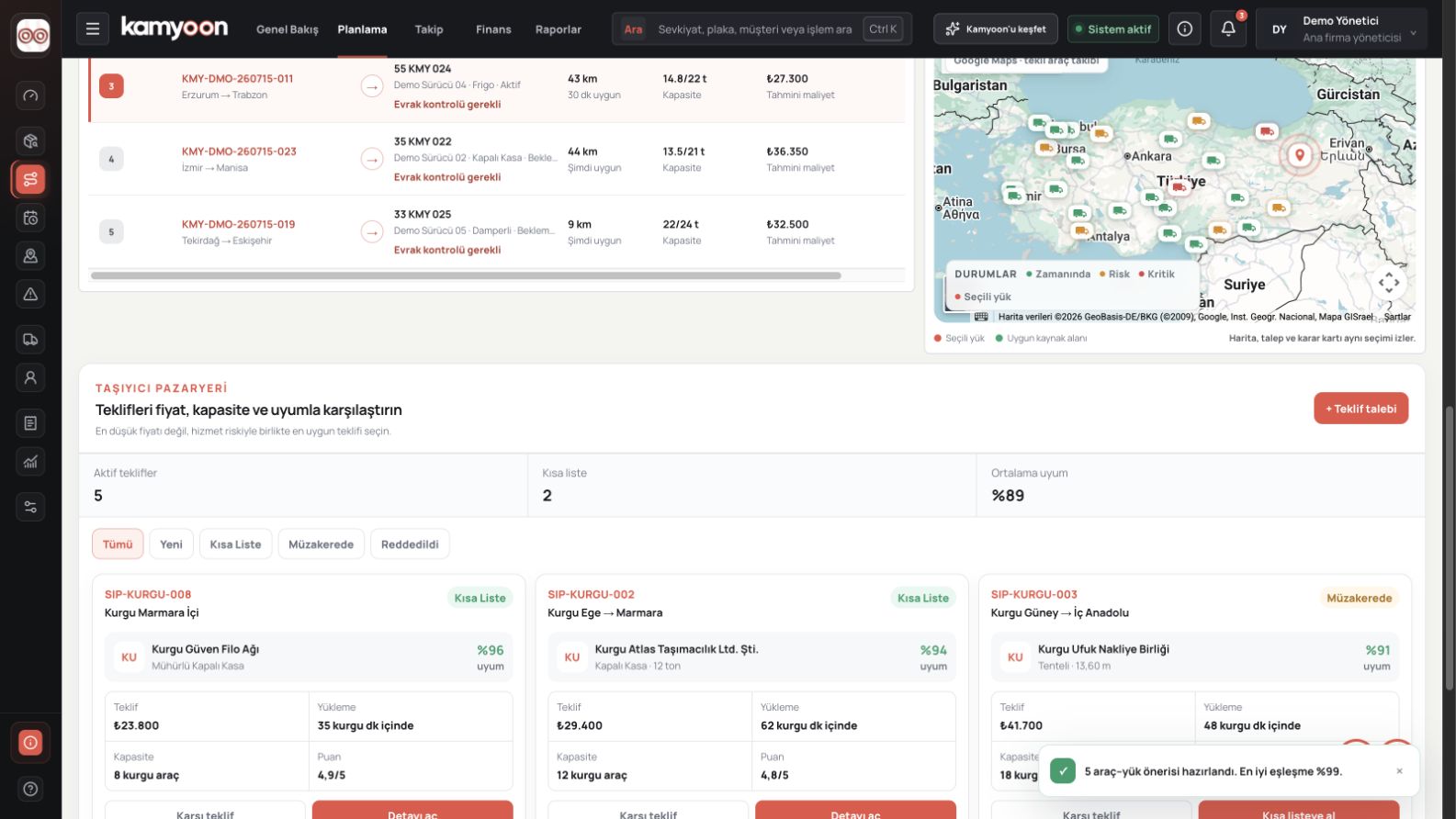This screenshot has height=819, width=1456.
Task: Open the warning triangle alerts icon in sidebar
Action: [30, 294]
